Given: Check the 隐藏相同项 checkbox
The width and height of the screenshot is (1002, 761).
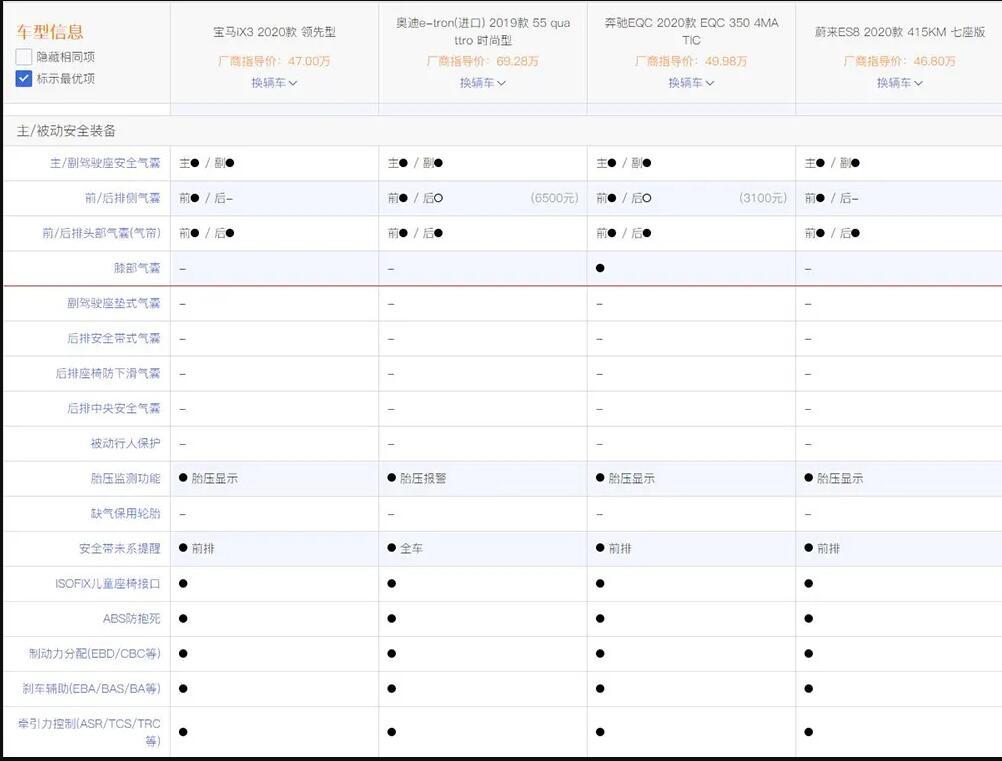Looking at the screenshot, I should point(24,57).
